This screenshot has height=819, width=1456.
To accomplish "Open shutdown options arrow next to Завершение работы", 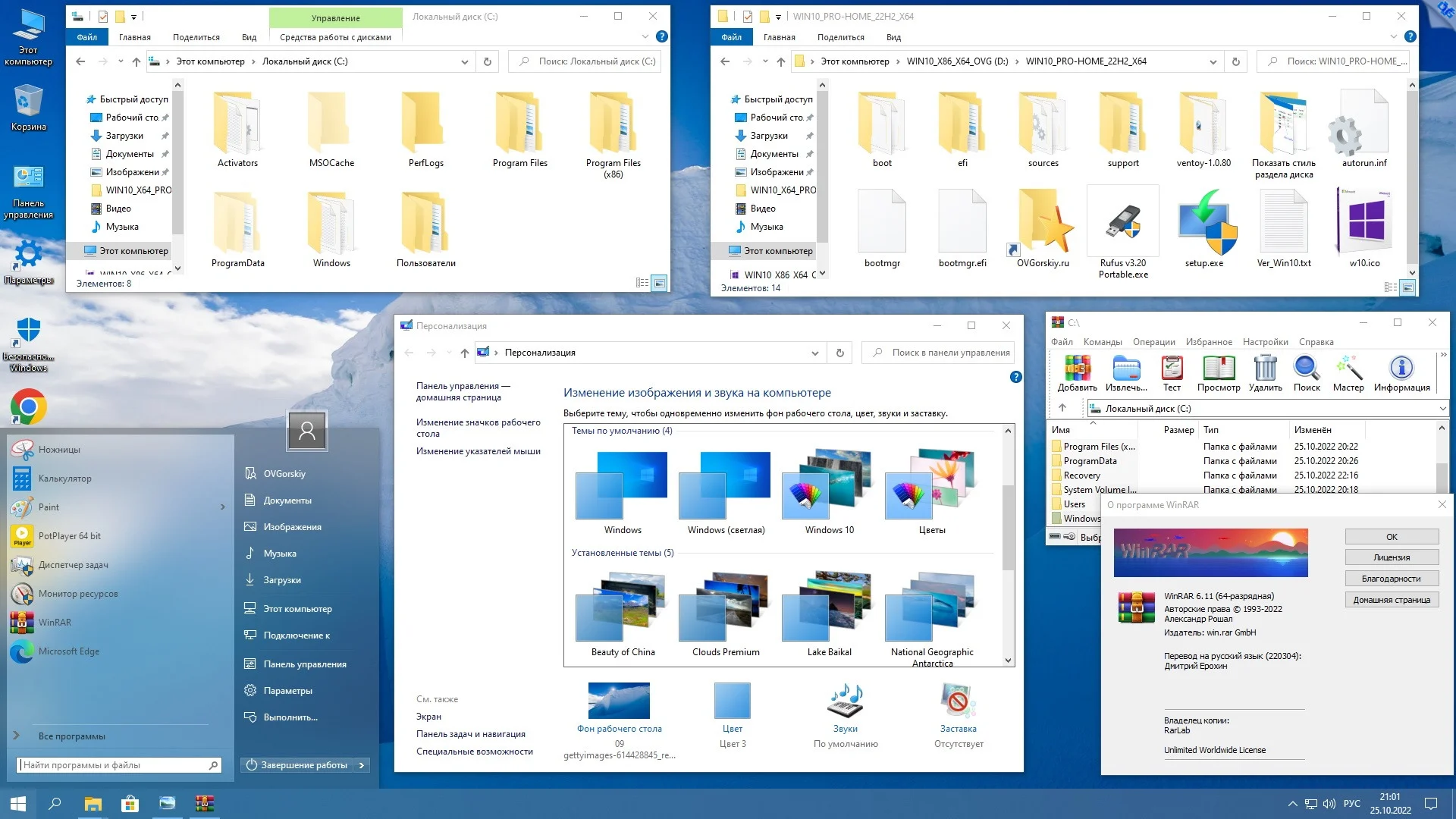I will [x=362, y=765].
